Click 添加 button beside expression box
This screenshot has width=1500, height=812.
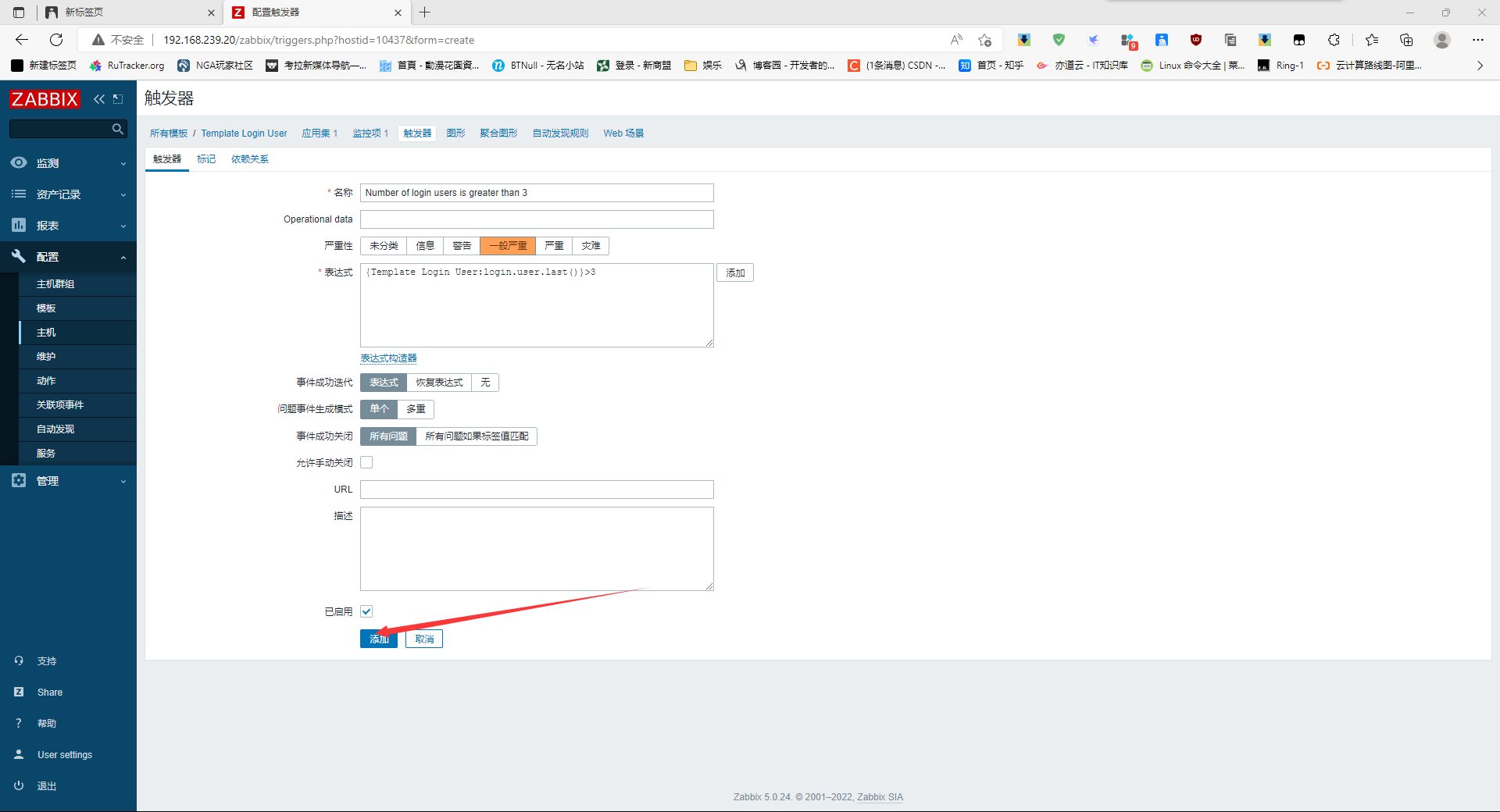(x=735, y=273)
